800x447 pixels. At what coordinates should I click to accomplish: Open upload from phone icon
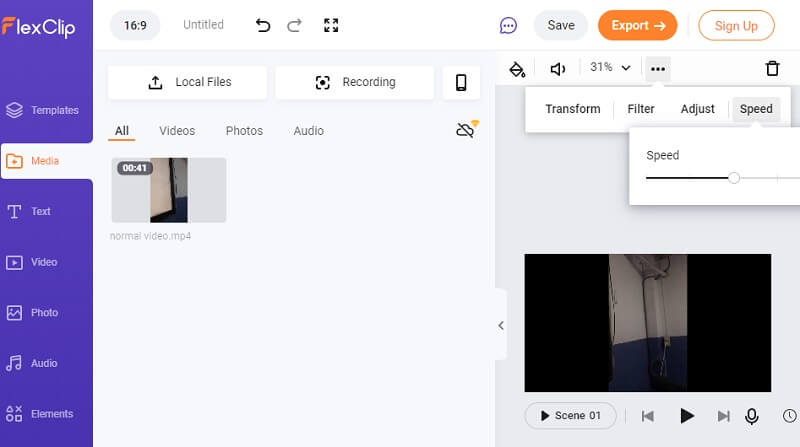click(x=461, y=83)
